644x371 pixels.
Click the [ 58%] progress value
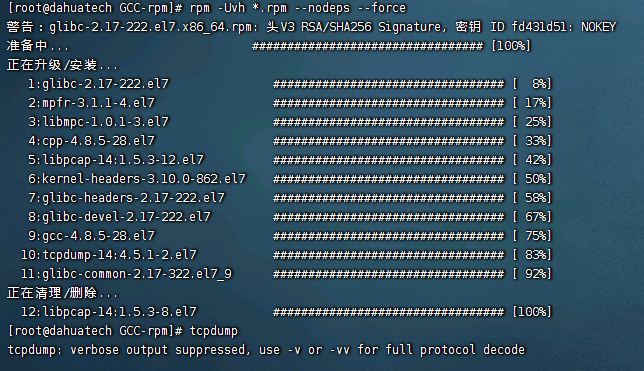tap(532, 198)
